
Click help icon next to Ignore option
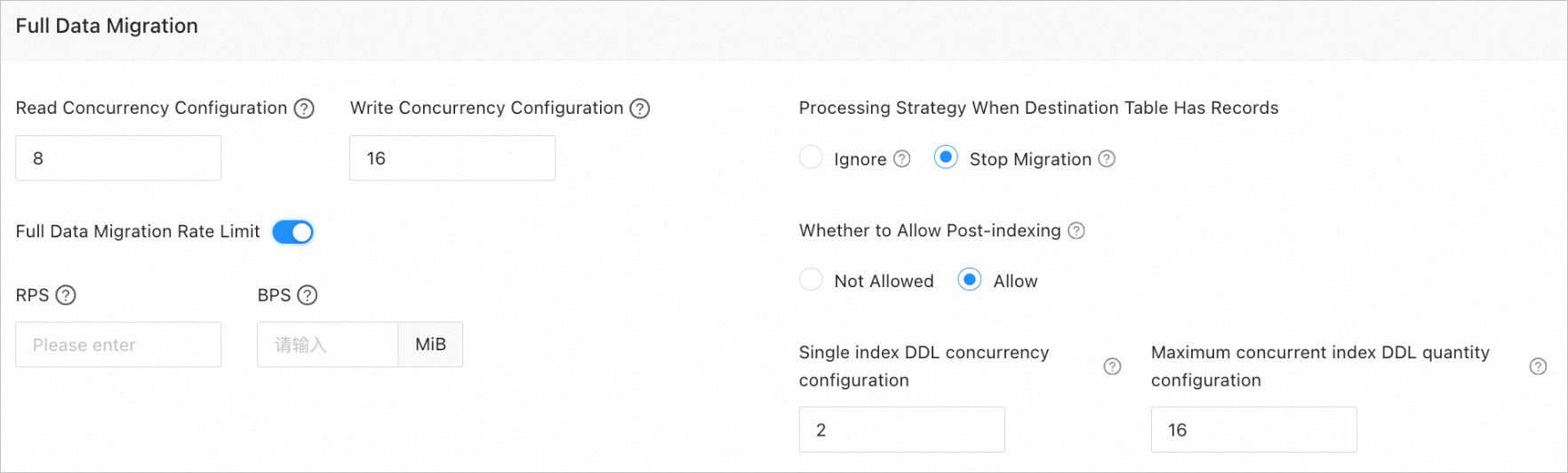click(x=902, y=159)
